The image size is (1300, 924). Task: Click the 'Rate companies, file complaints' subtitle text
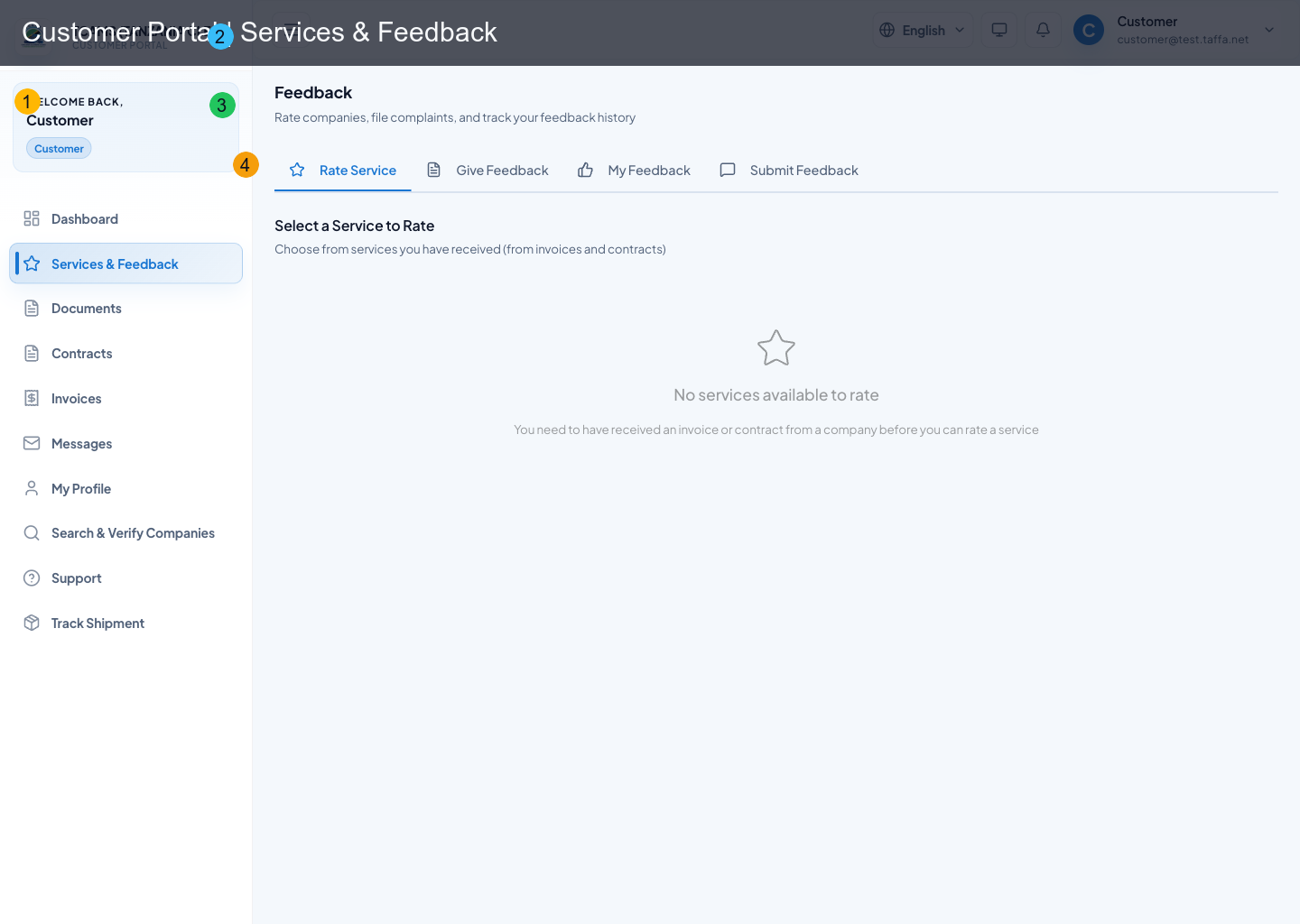tap(455, 117)
